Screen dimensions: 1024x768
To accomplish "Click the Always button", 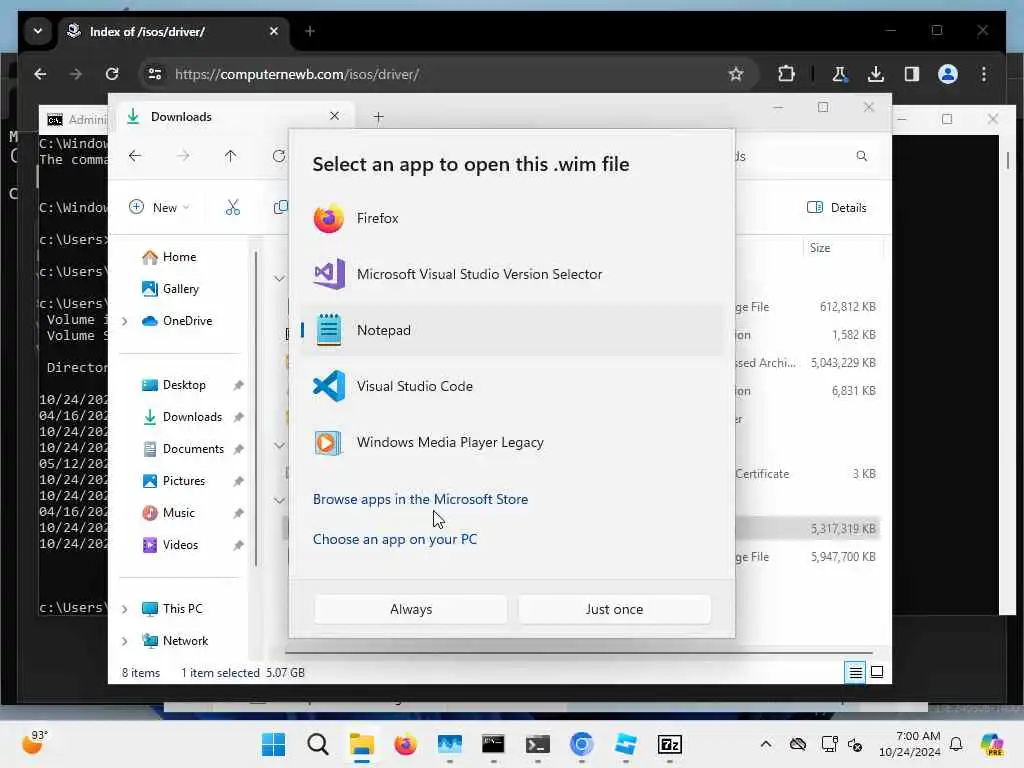I will [411, 609].
